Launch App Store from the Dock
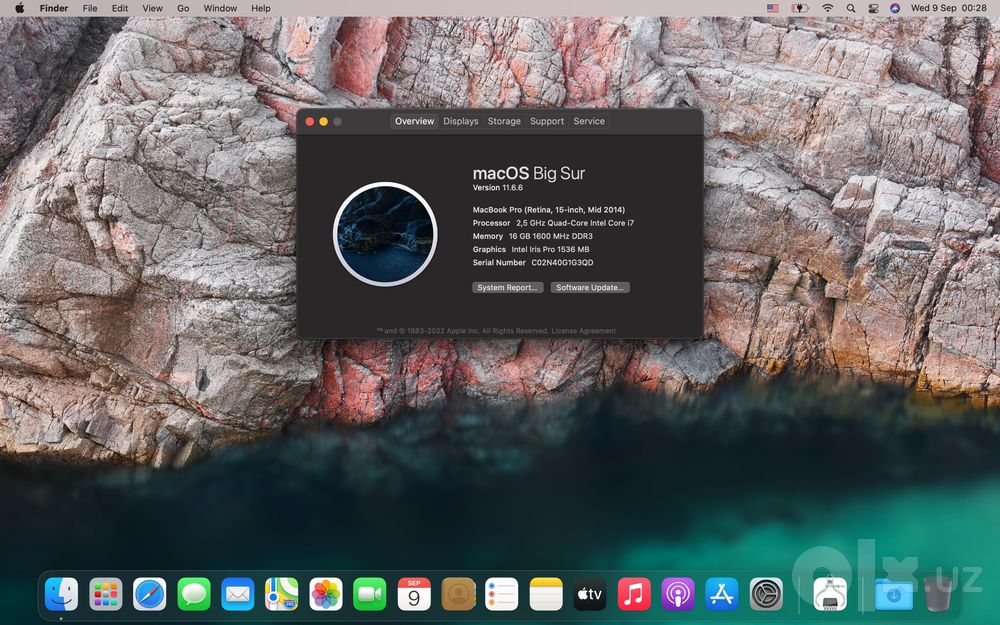 click(x=722, y=594)
